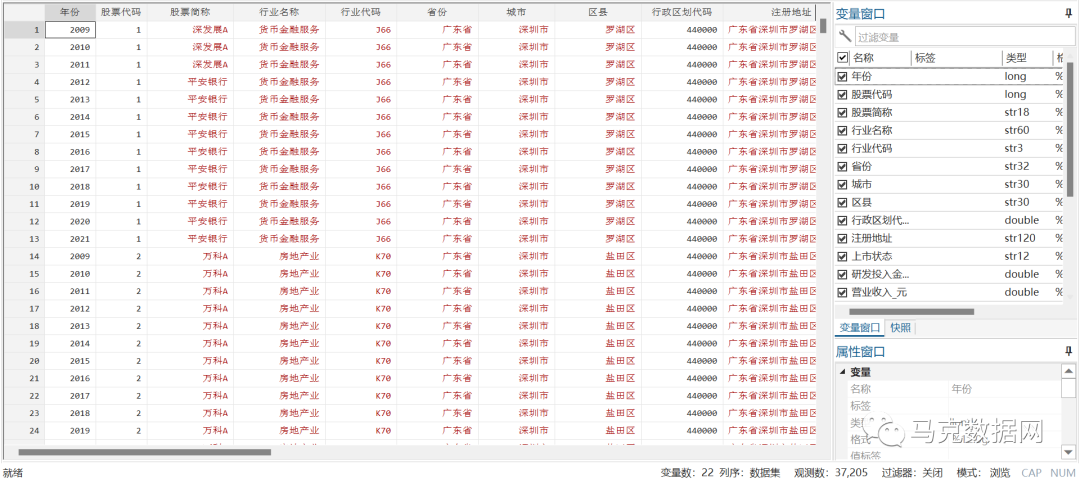
Task: Select row number 1 header
Action: click(x=24, y=30)
